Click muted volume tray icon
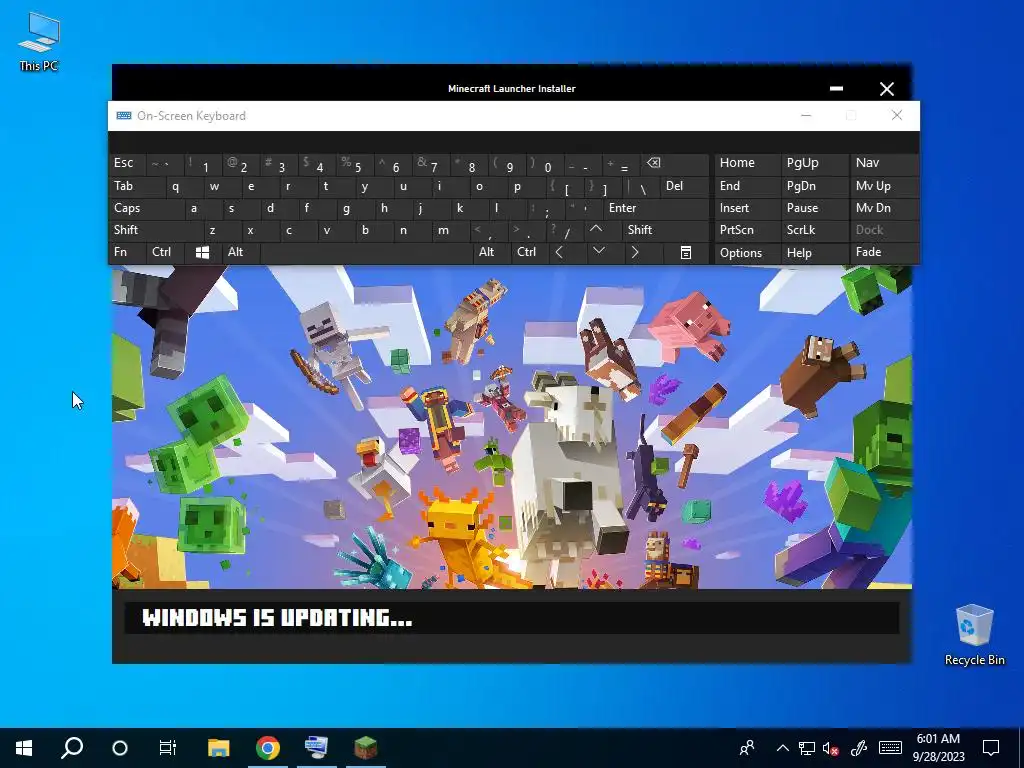This screenshot has width=1024, height=768. pyautogui.click(x=831, y=748)
